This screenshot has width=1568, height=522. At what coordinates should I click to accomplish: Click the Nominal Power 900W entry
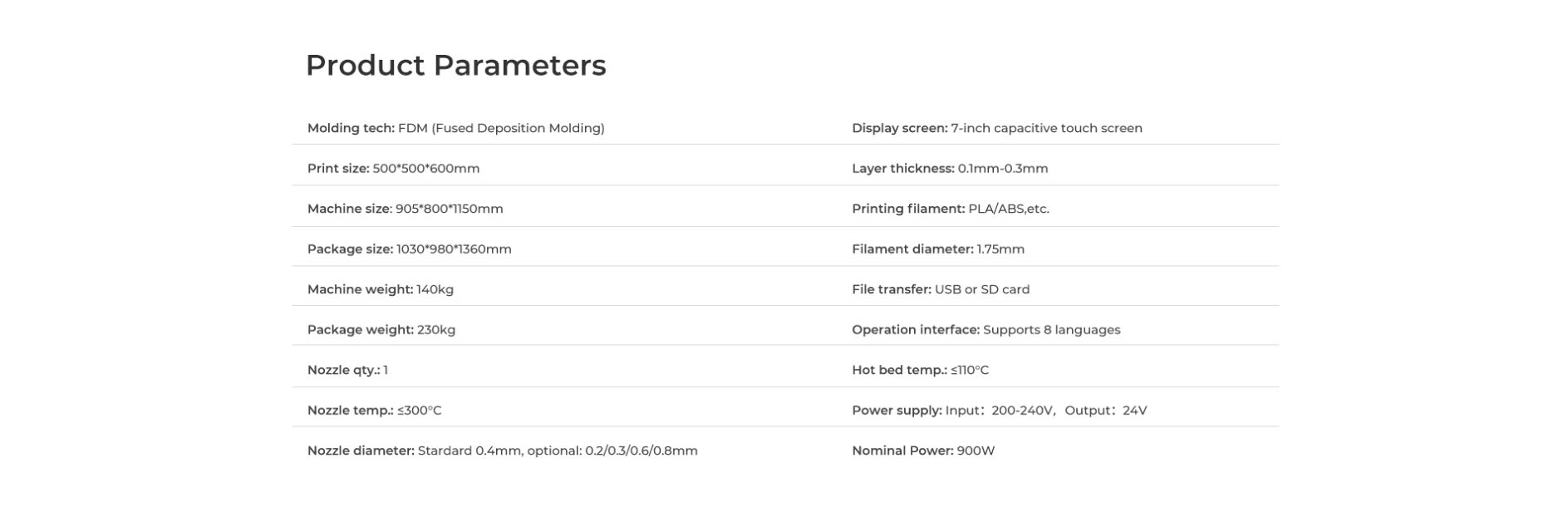(923, 451)
